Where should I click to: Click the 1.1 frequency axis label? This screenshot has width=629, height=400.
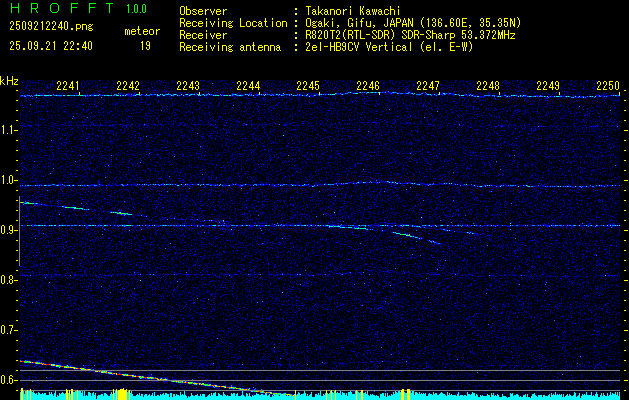click(9, 130)
